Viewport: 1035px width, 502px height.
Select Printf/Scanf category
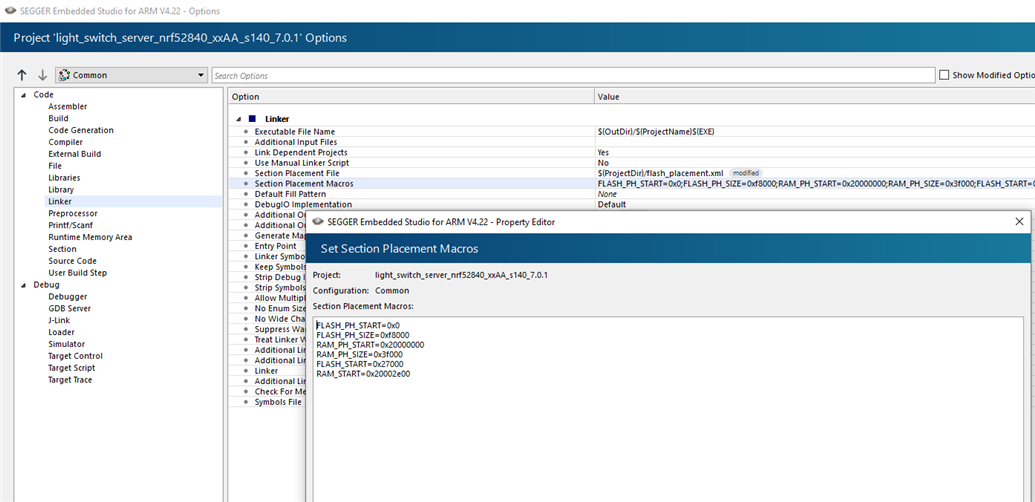pos(71,225)
